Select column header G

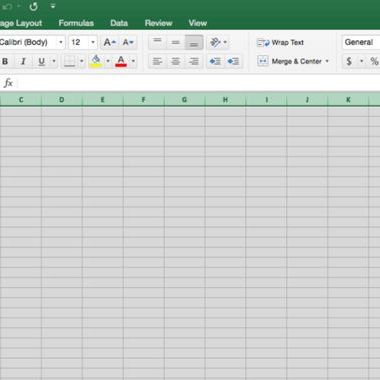[x=184, y=100]
